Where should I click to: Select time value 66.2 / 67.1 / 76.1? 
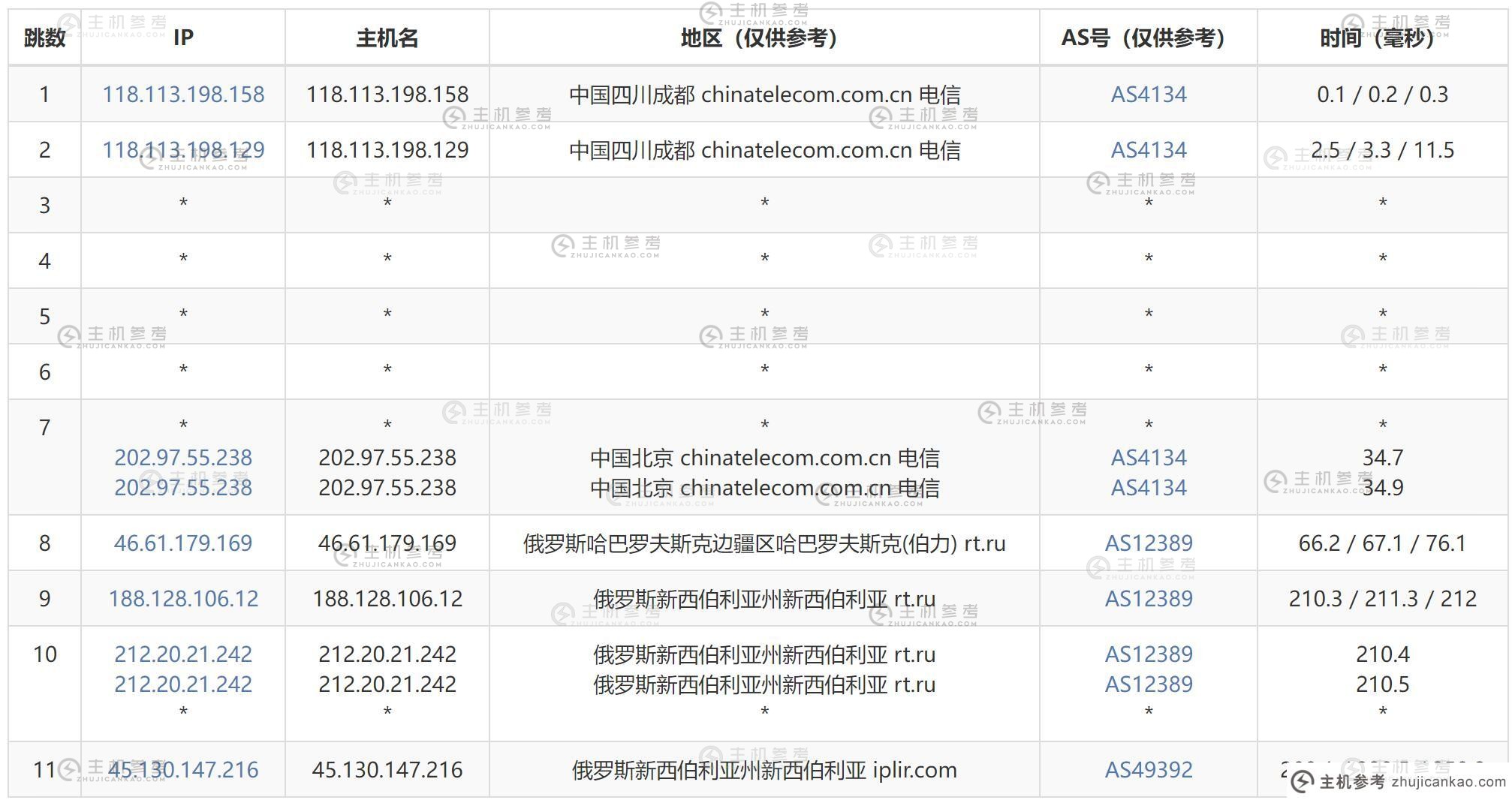click(x=1383, y=543)
